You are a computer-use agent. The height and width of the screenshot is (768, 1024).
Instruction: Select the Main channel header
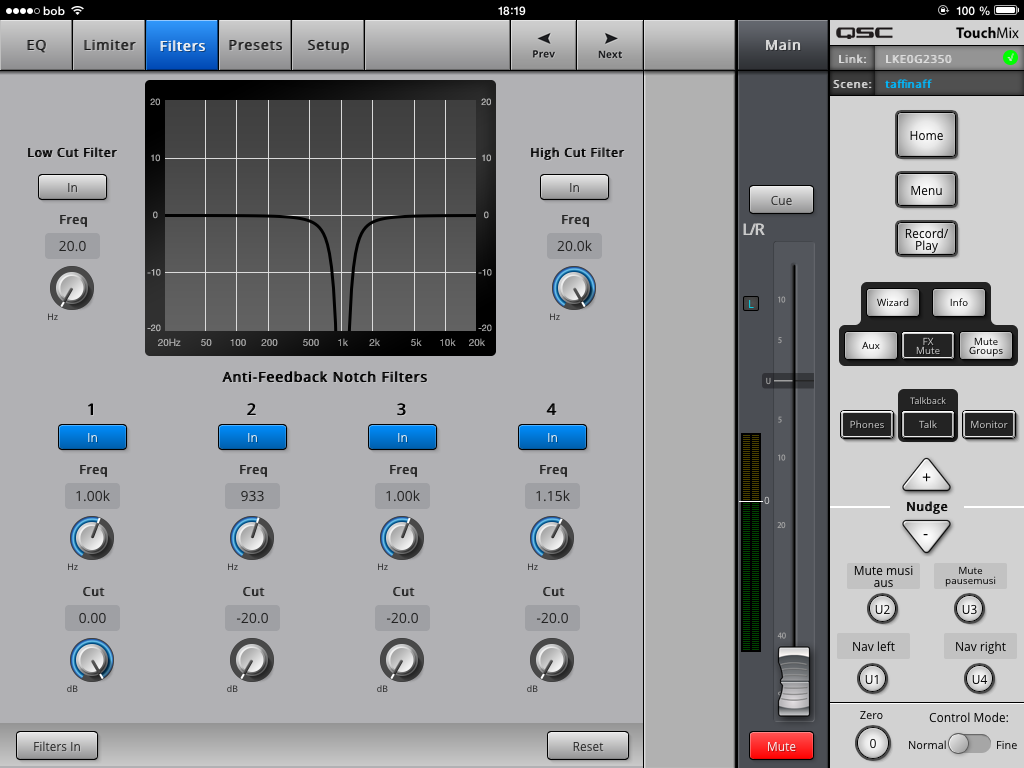click(x=782, y=45)
